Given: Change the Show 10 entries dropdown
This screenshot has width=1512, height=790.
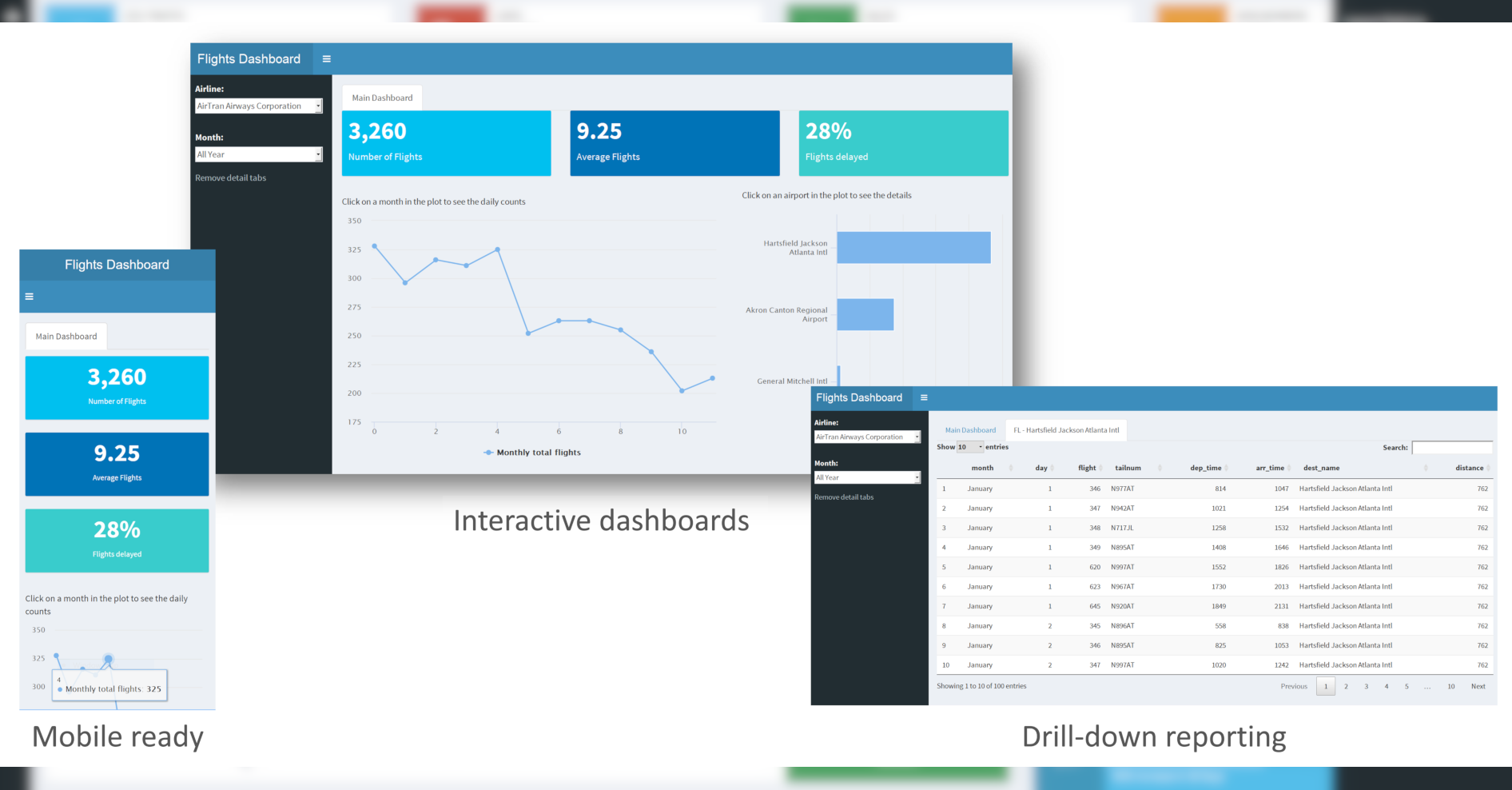Looking at the screenshot, I should [x=969, y=447].
